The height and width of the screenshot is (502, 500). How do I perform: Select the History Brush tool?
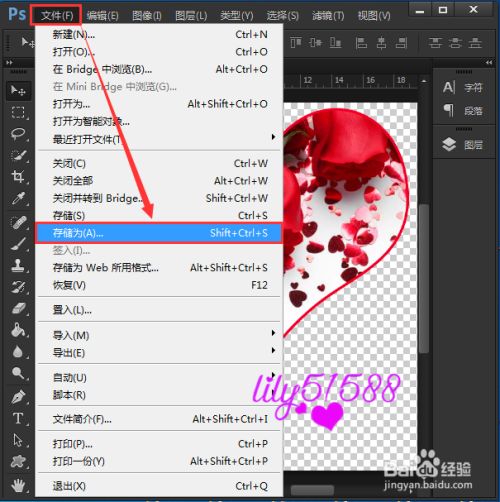(x=18, y=287)
